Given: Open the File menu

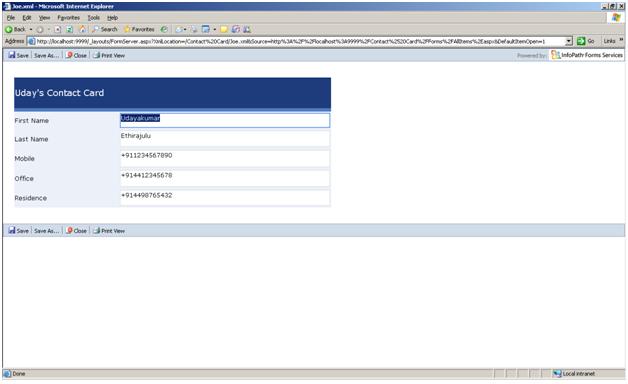Looking at the screenshot, I should [x=11, y=18].
